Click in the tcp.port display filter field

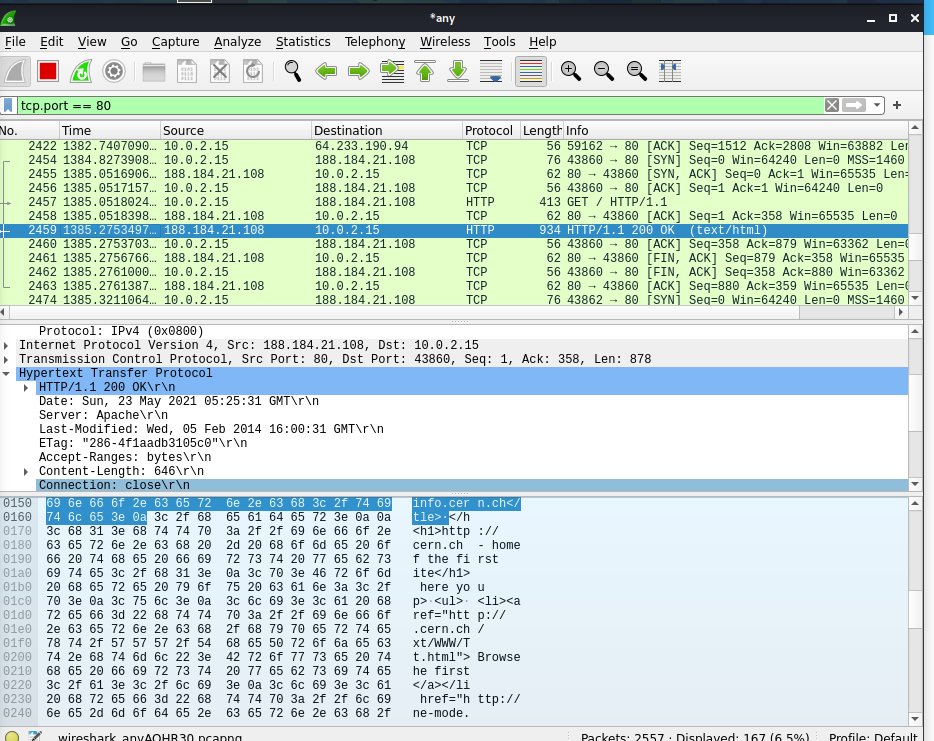(x=400, y=105)
